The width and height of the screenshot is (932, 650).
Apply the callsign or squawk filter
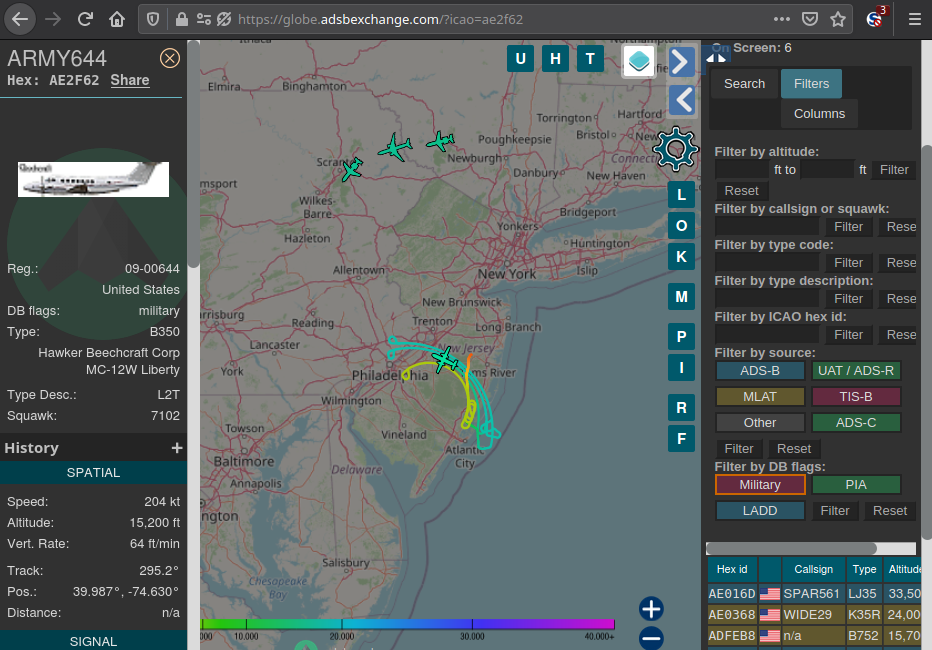coord(848,227)
